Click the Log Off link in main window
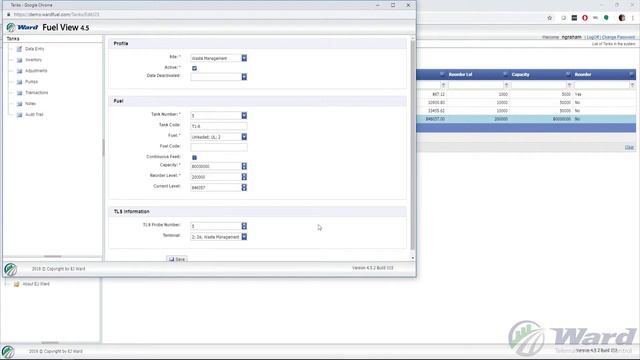This screenshot has height=360, width=640. [x=593, y=37]
